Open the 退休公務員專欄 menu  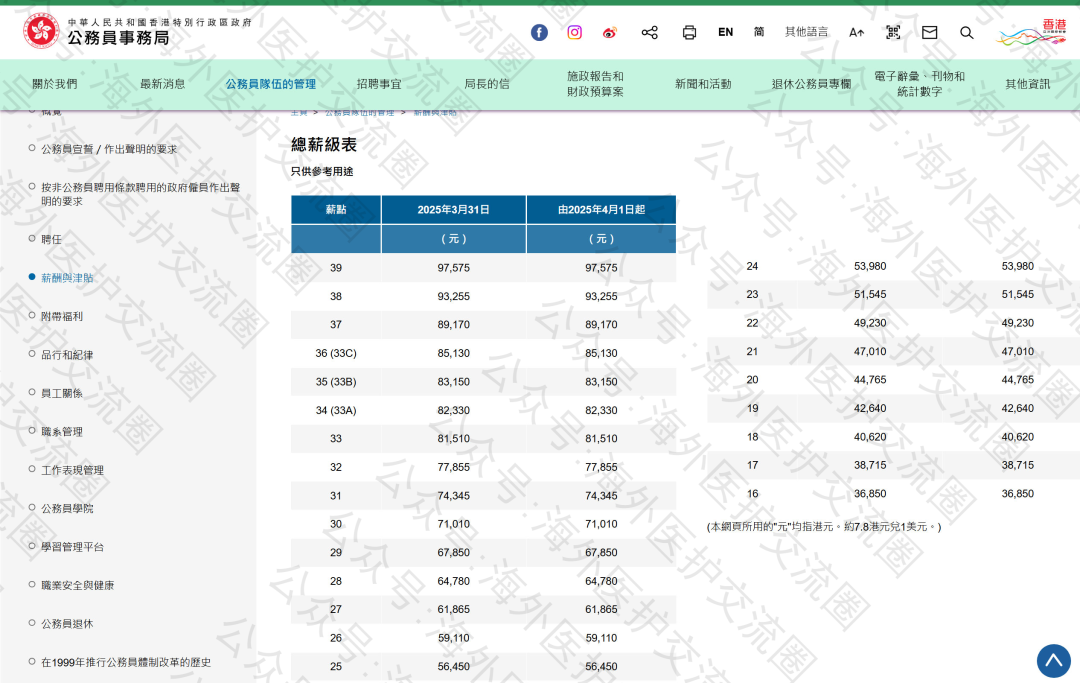click(x=811, y=84)
